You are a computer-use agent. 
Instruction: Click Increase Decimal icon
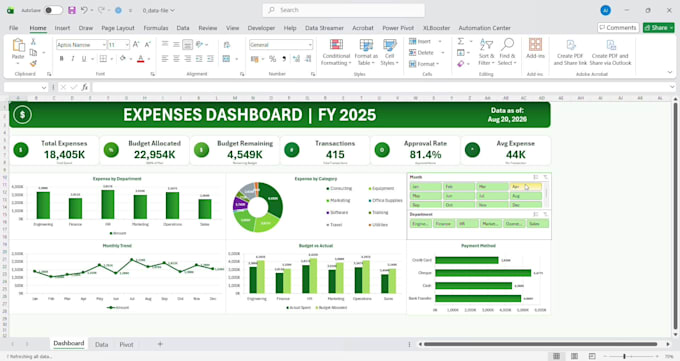(x=296, y=59)
